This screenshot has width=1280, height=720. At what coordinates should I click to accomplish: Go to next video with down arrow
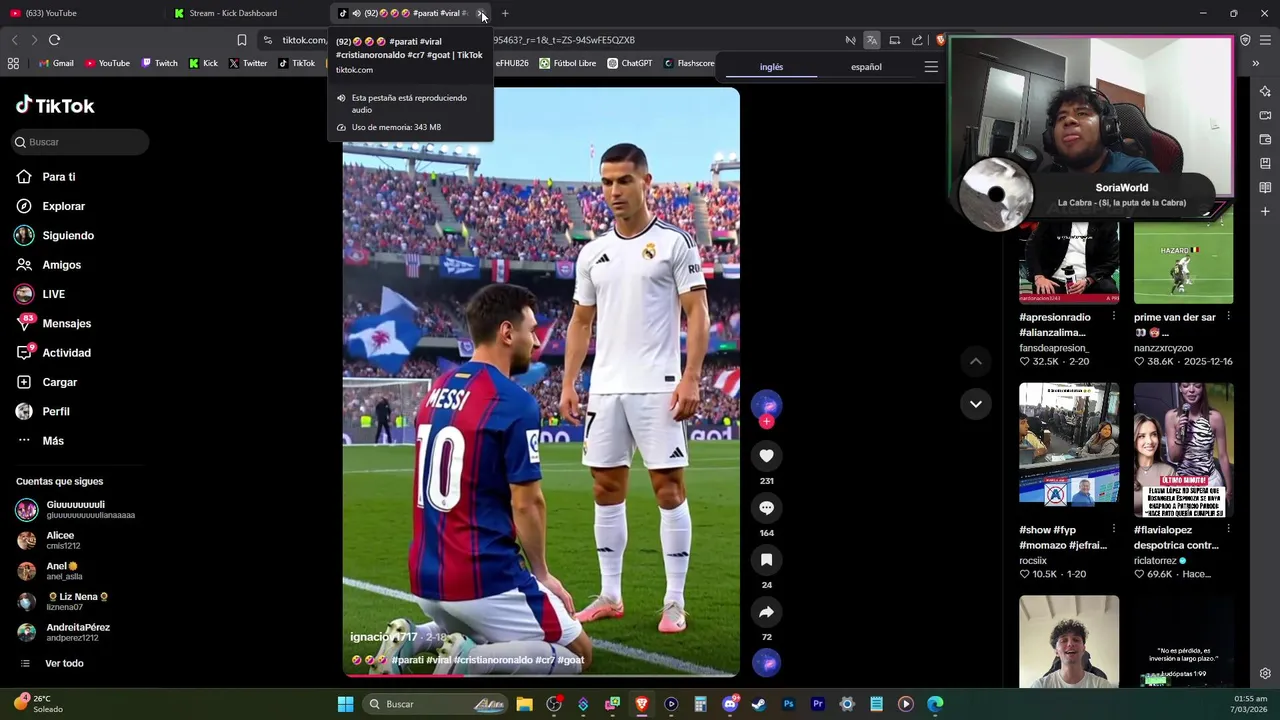point(976,404)
